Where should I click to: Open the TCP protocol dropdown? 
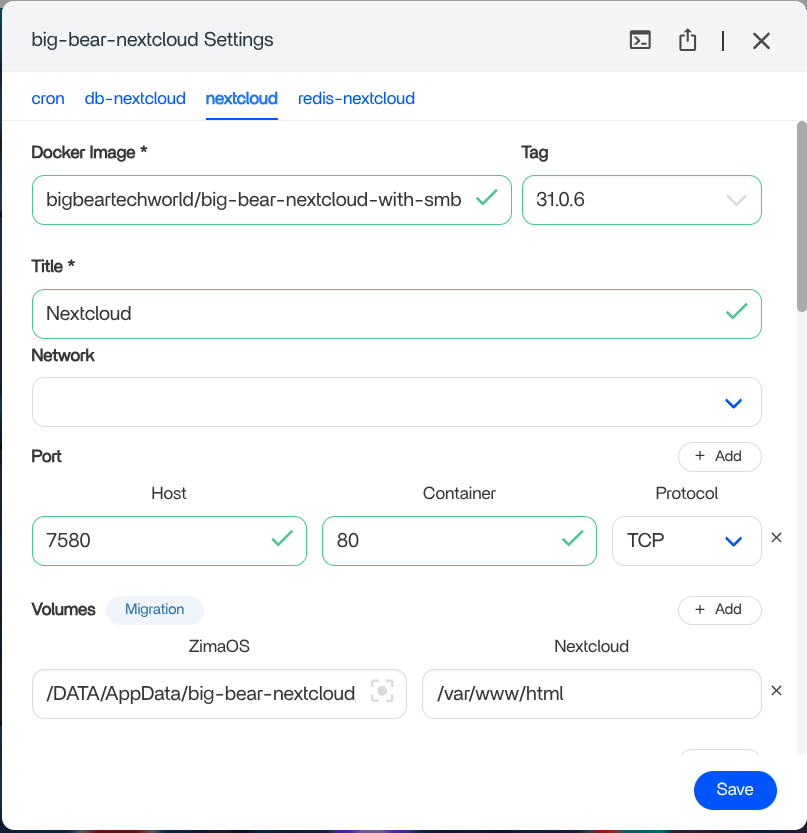686,541
